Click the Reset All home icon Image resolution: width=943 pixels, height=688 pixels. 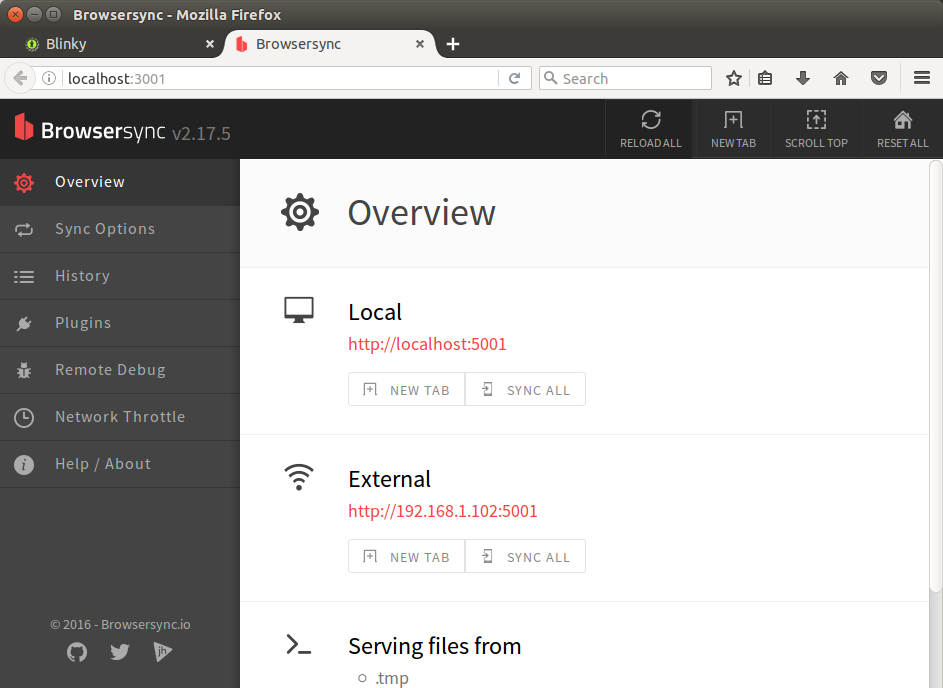point(902,129)
